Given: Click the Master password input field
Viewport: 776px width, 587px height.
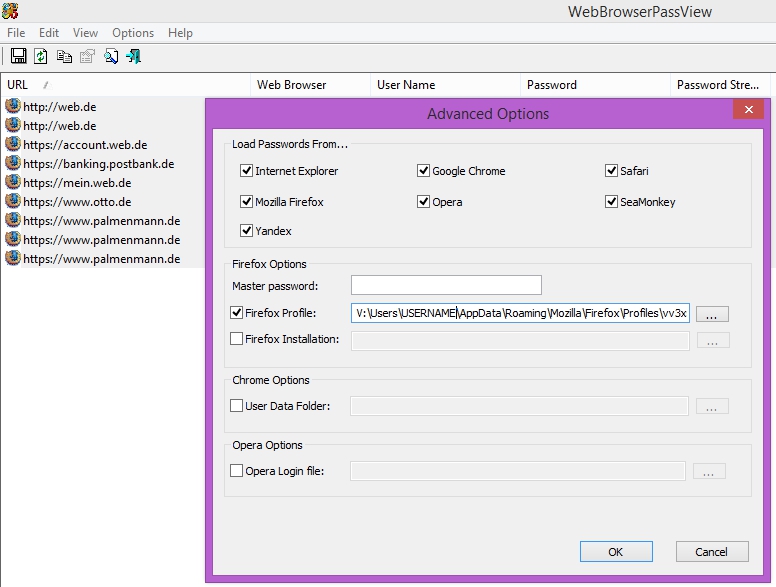Looking at the screenshot, I should [x=446, y=286].
